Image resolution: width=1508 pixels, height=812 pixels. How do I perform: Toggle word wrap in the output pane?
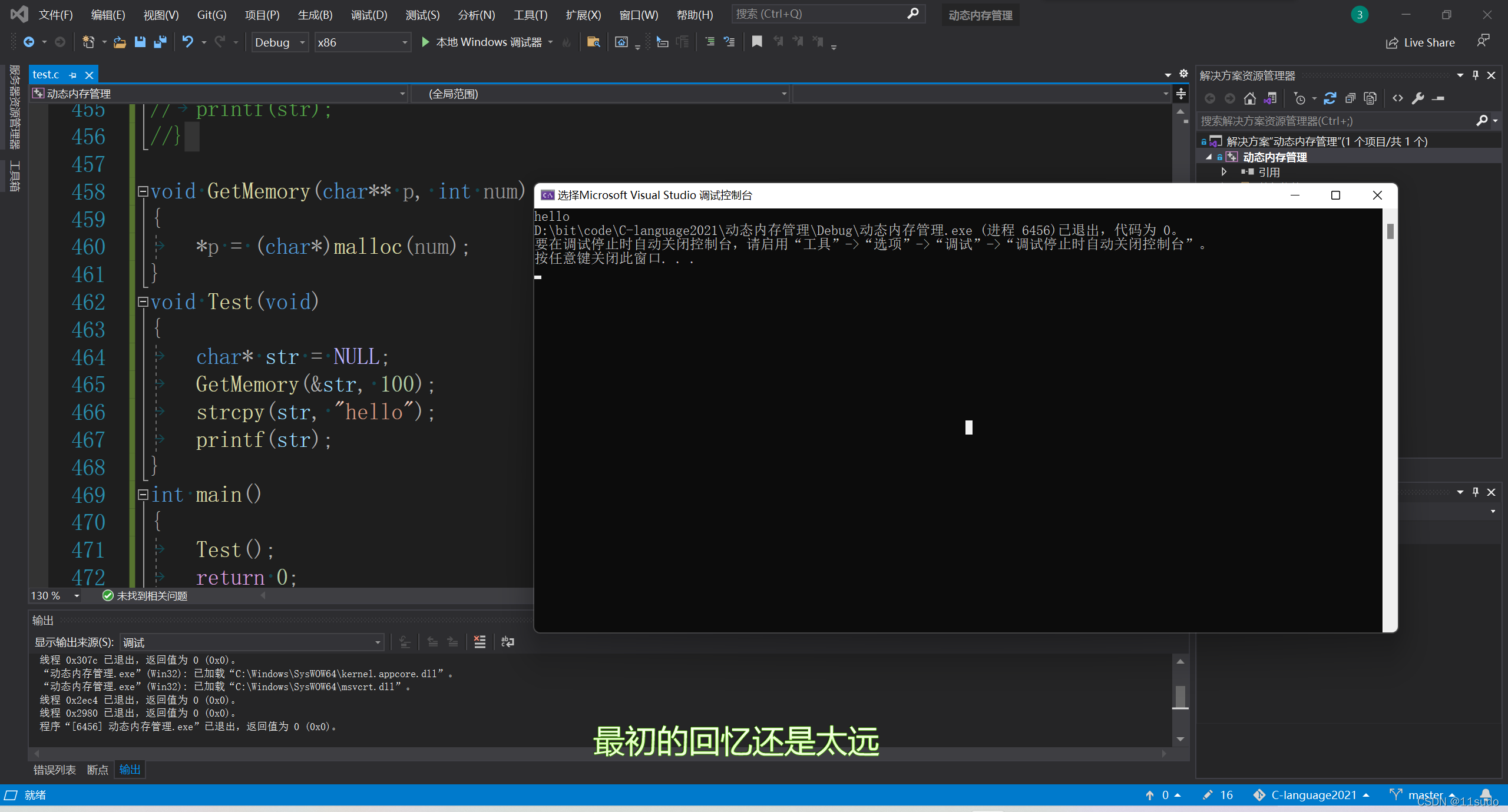[507, 642]
